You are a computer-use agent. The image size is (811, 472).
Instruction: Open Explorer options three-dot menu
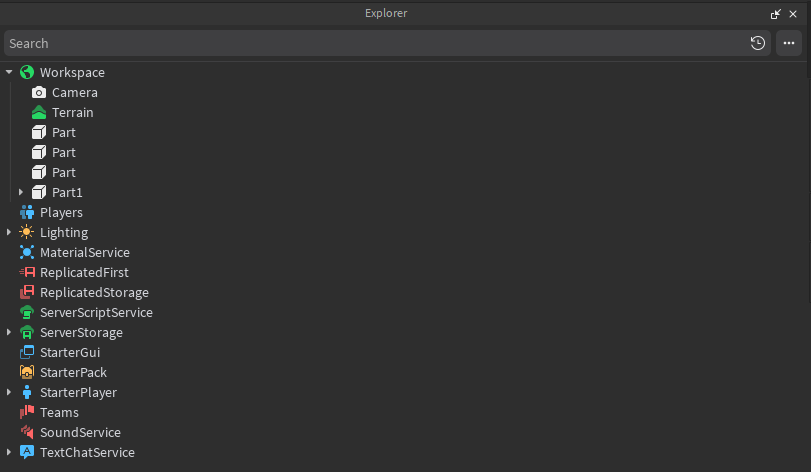(789, 43)
